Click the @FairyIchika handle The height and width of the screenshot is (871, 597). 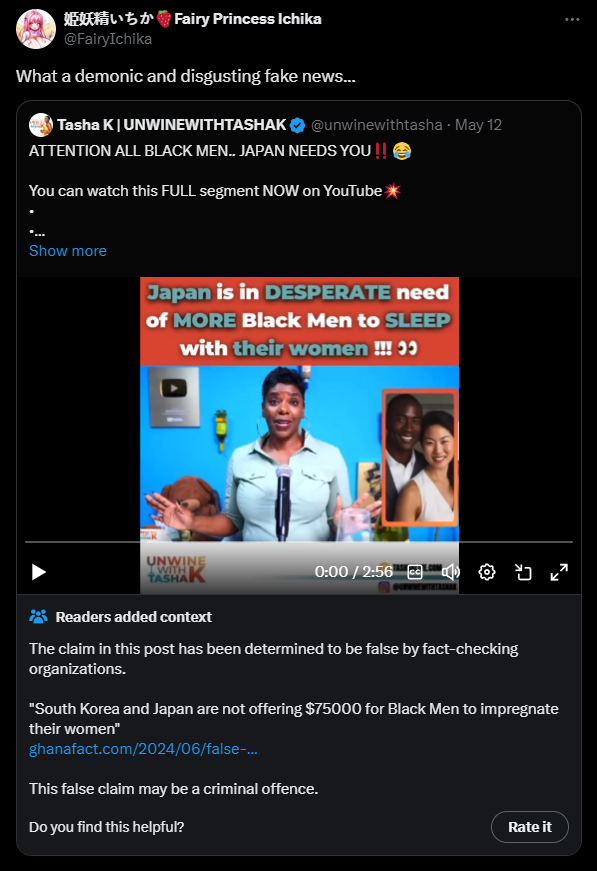108,39
